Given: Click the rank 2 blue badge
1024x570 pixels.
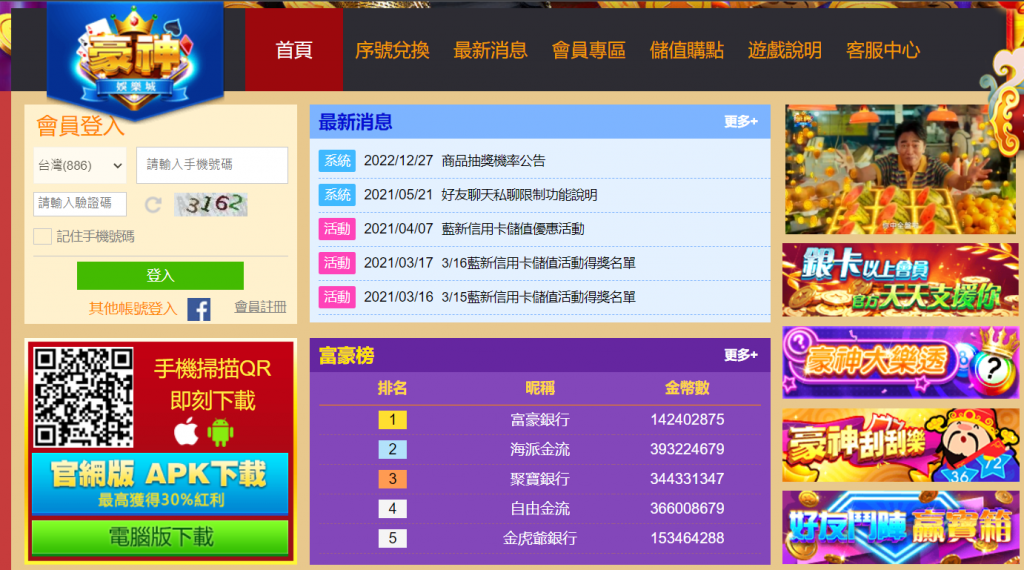Looking at the screenshot, I should click(x=392, y=449).
